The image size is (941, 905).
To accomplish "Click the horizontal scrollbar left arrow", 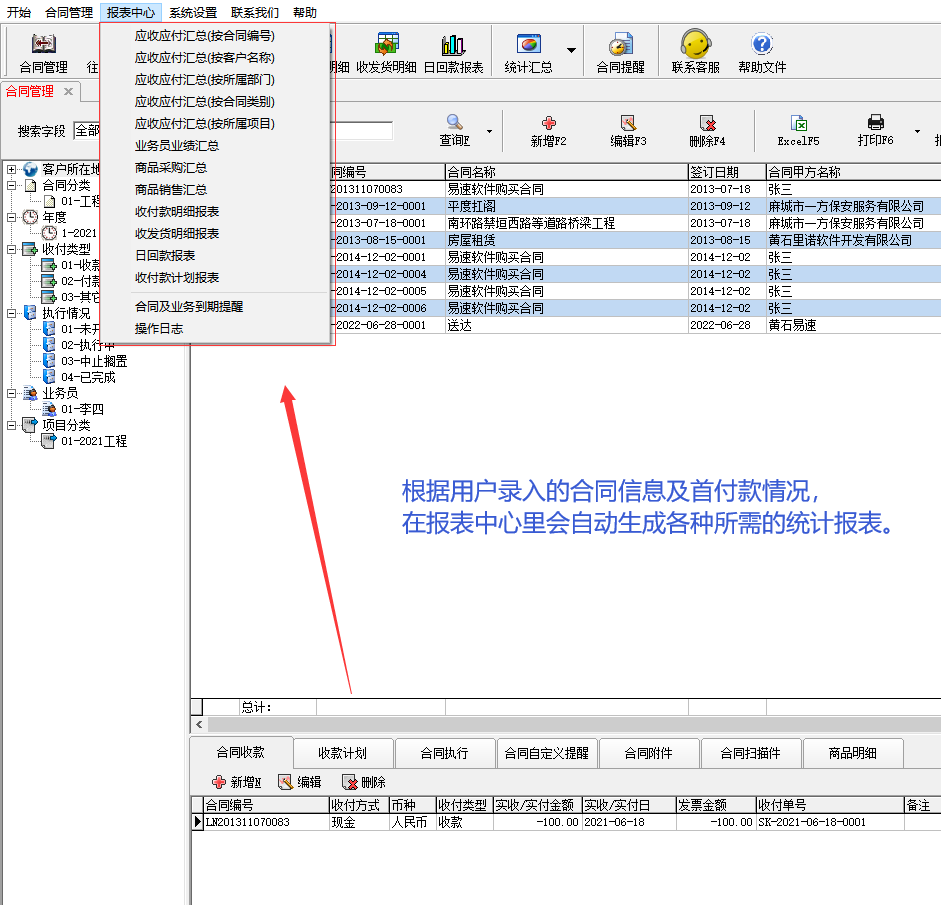I will (x=199, y=724).
